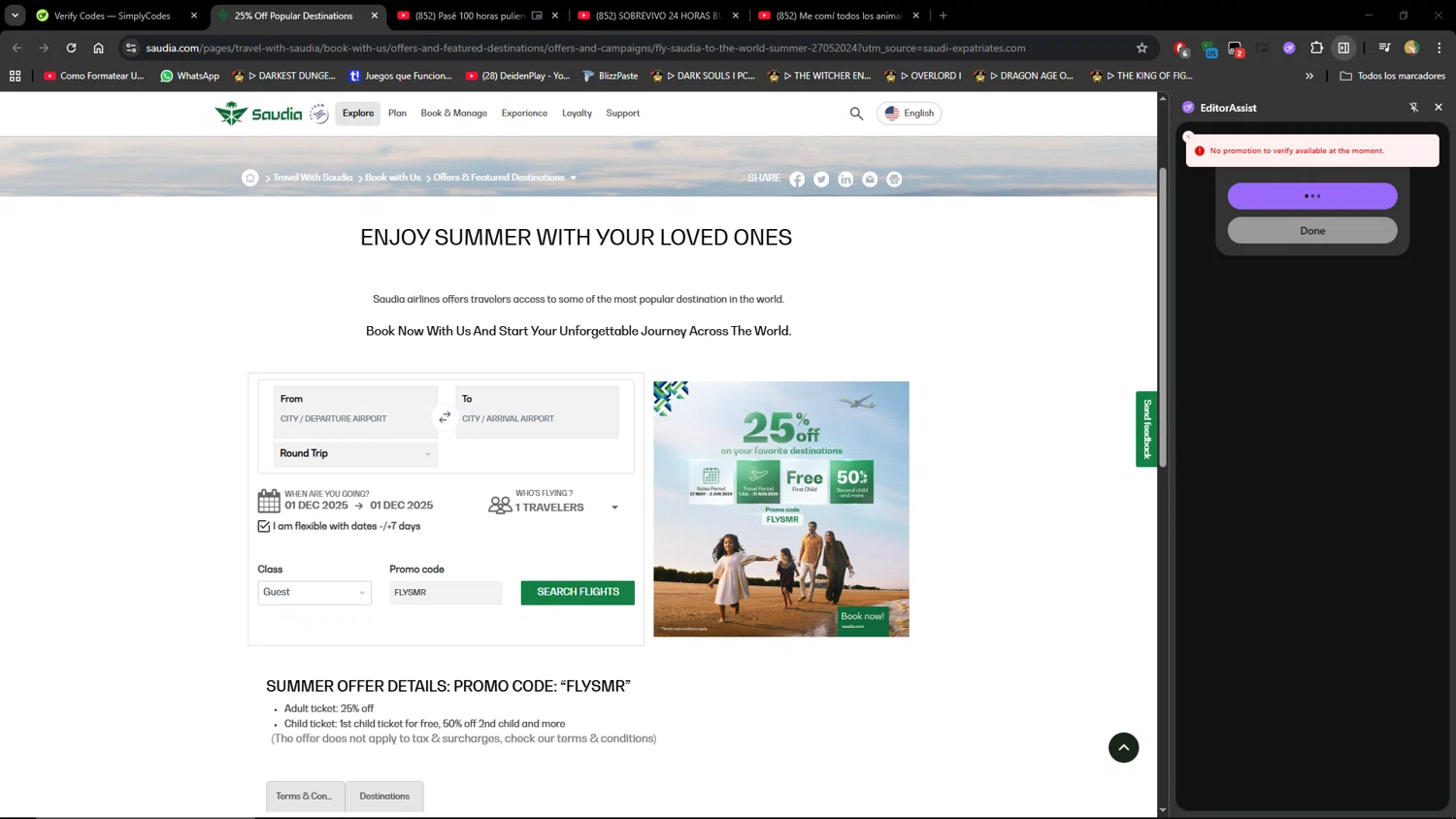
Task: Click the Saudia logo
Action: (258, 114)
